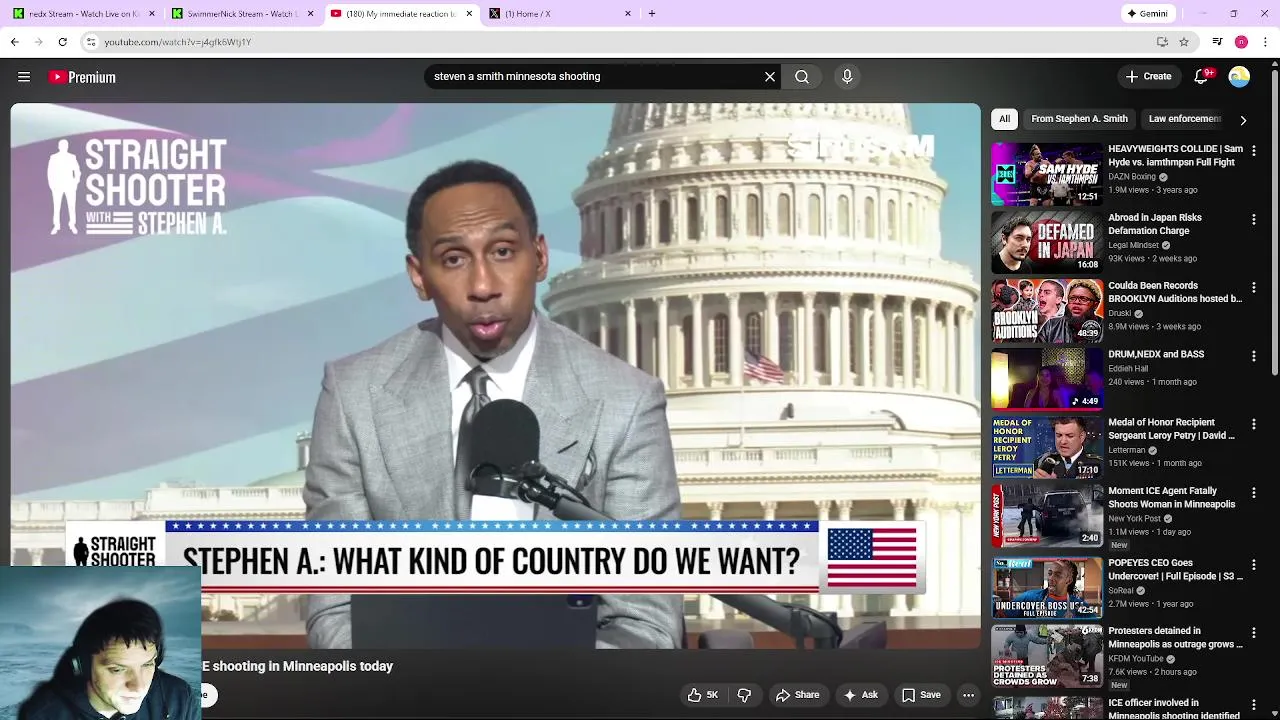Like the video with thumbs up
1280x720 pixels.
click(x=703, y=695)
